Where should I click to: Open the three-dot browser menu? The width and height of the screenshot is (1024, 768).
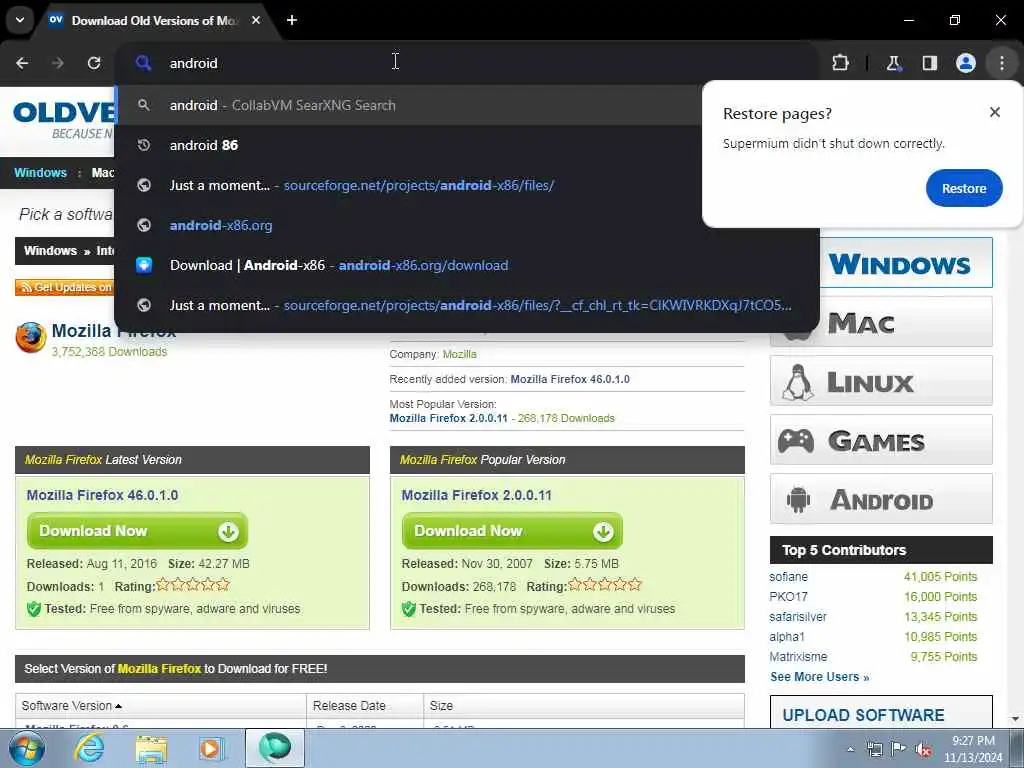coord(1002,63)
